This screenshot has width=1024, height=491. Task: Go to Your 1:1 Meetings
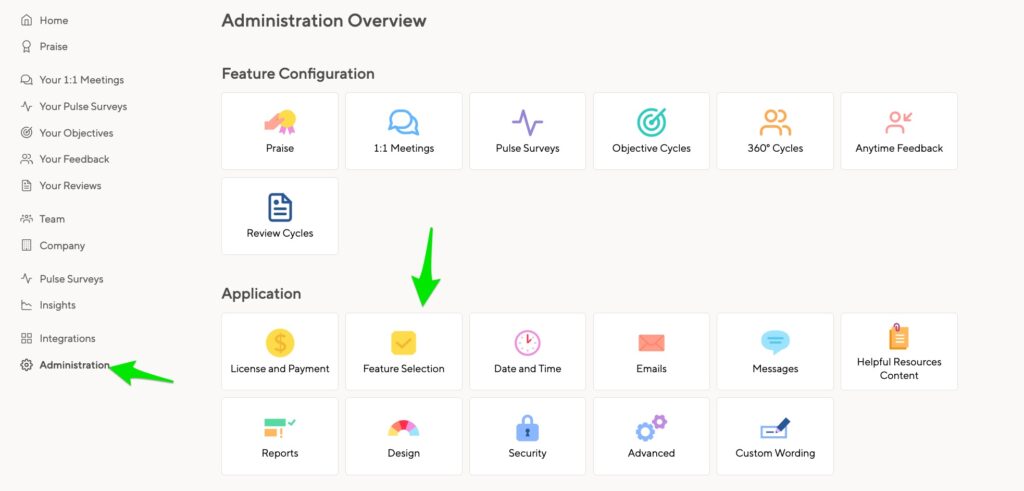coord(82,80)
